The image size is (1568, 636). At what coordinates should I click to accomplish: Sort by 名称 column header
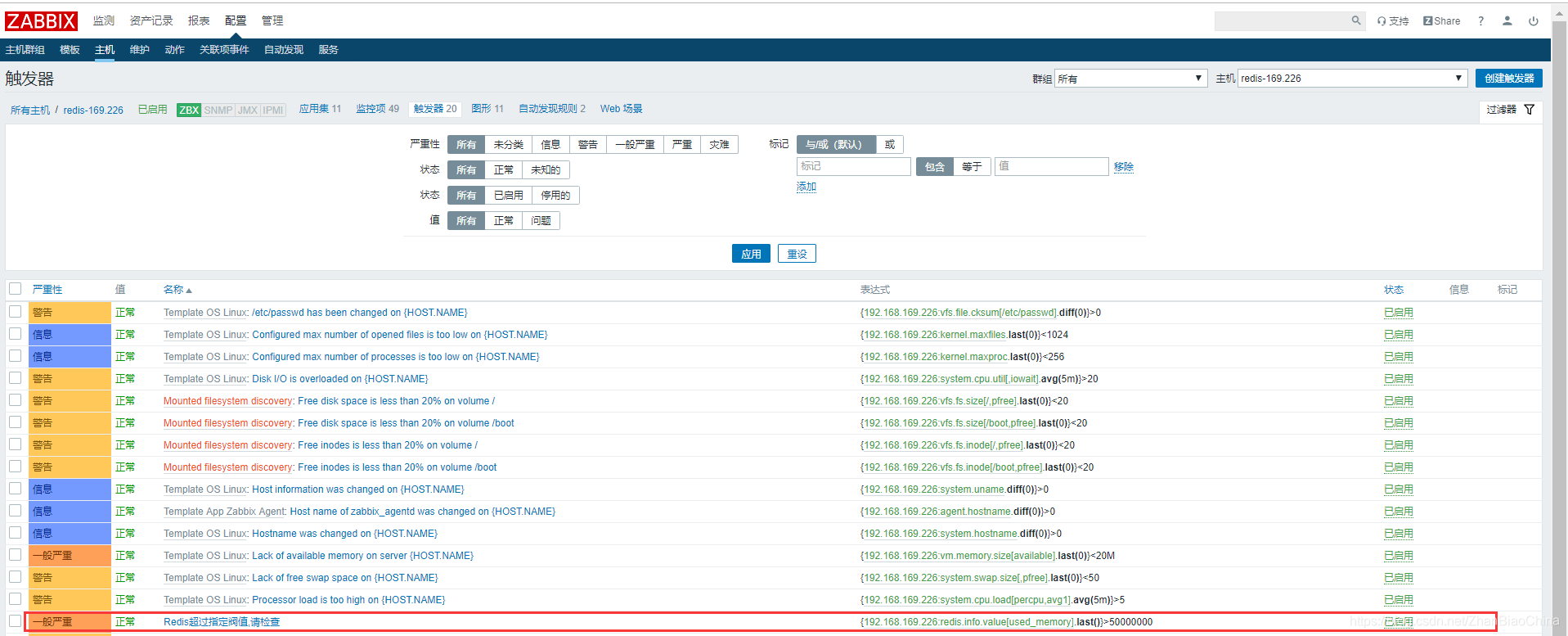coord(177,290)
